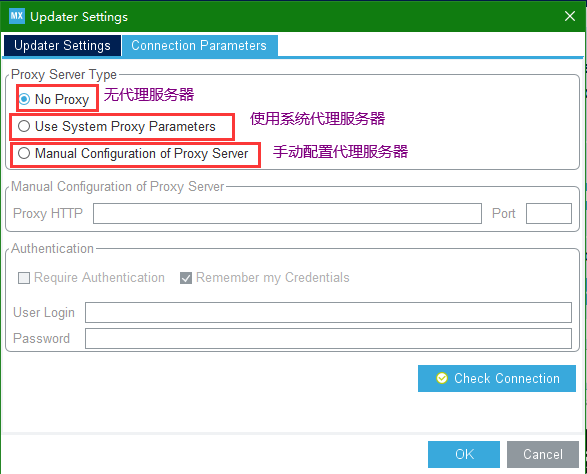
Task: Select the No Proxy radio button
Action: pyautogui.click(x=24, y=99)
